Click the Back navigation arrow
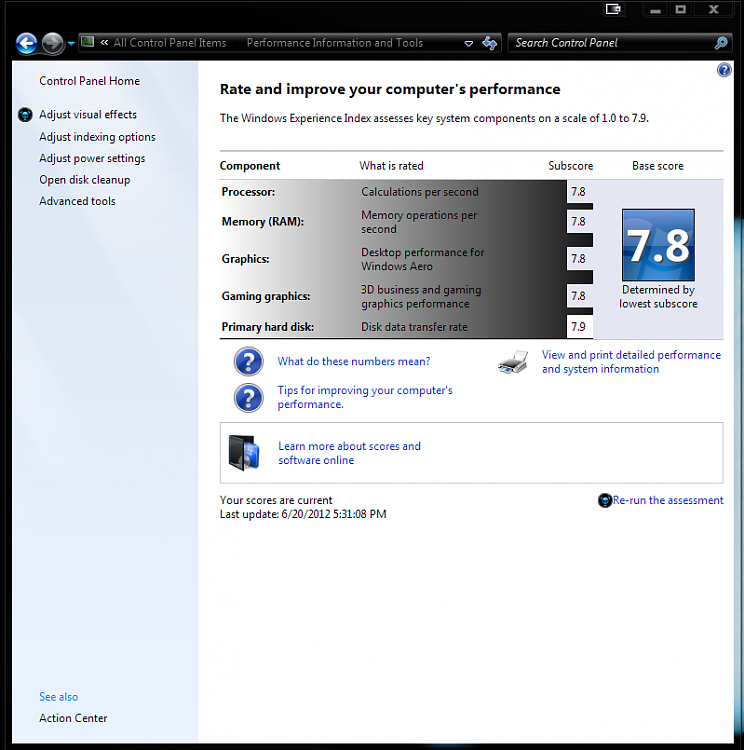 pos(26,44)
